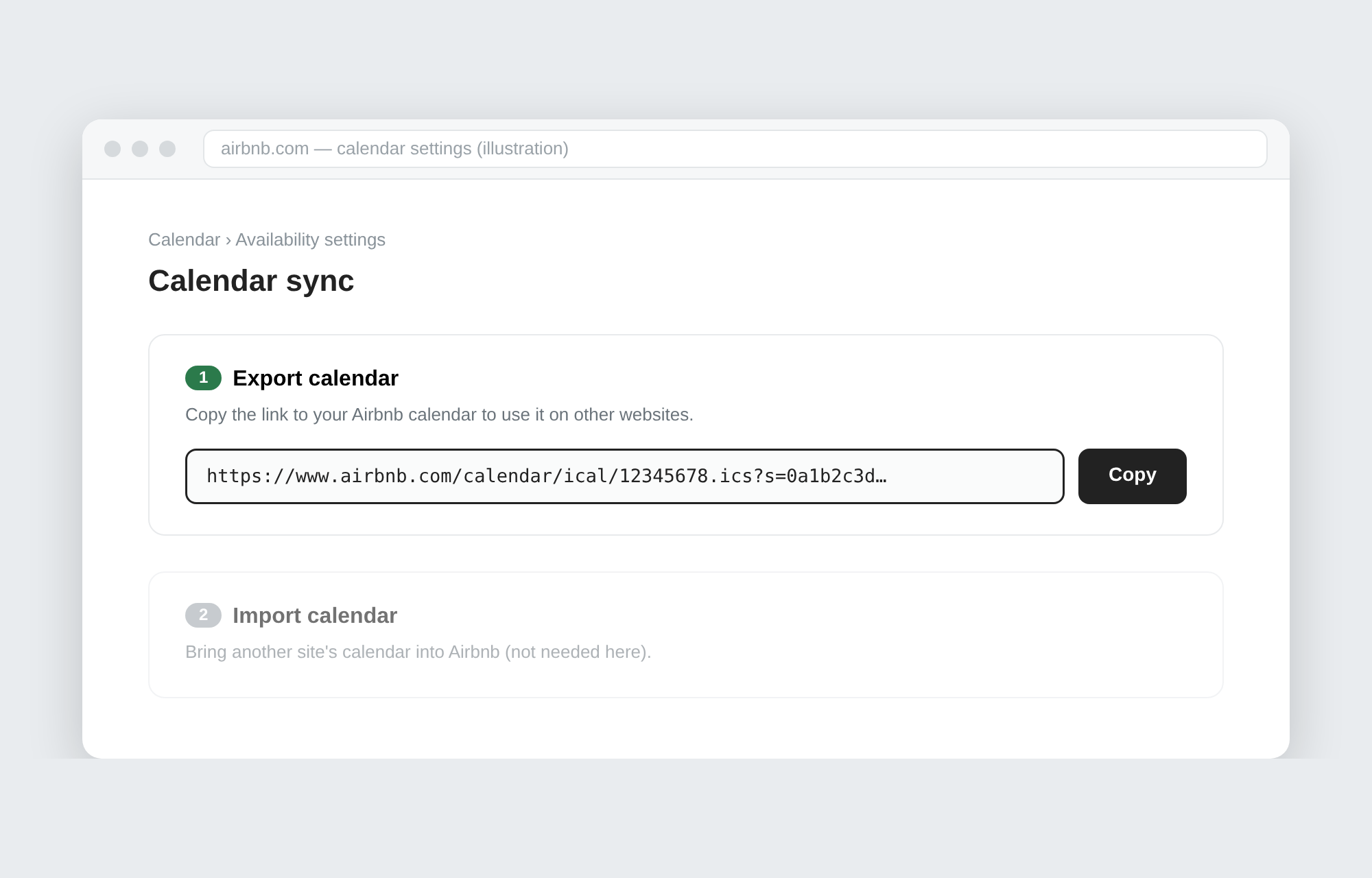Click text 'Bring another site's calendar into Airbnb'
Image resolution: width=1372 pixels, height=878 pixels.
342,652
